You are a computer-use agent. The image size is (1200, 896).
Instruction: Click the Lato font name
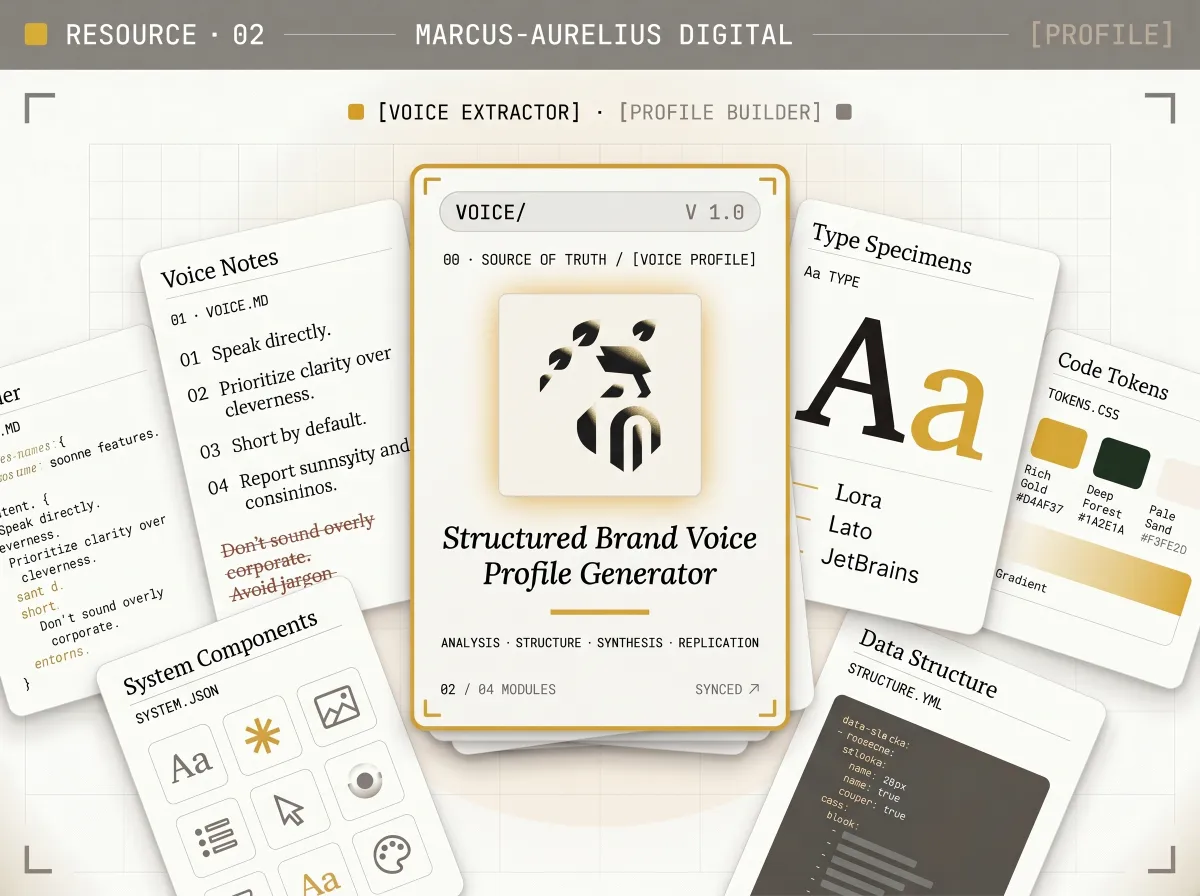point(849,527)
